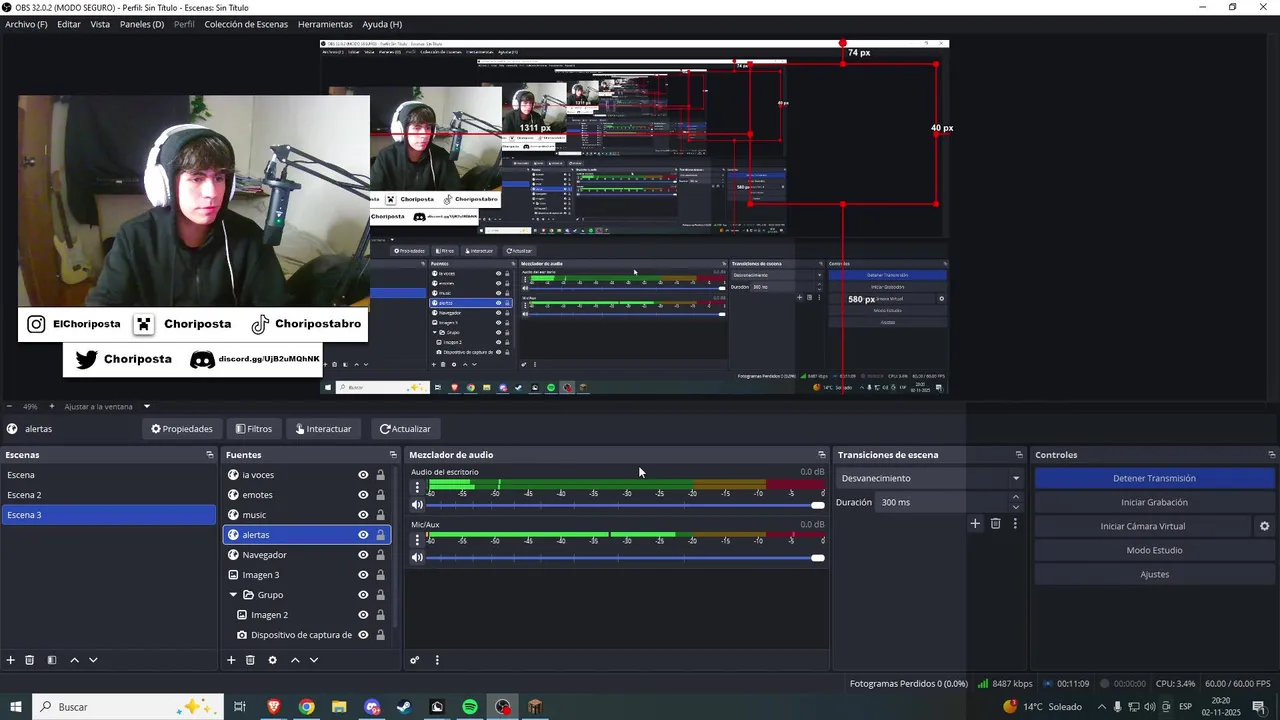
Task: Open Archivo (F) menu
Action: (26, 24)
